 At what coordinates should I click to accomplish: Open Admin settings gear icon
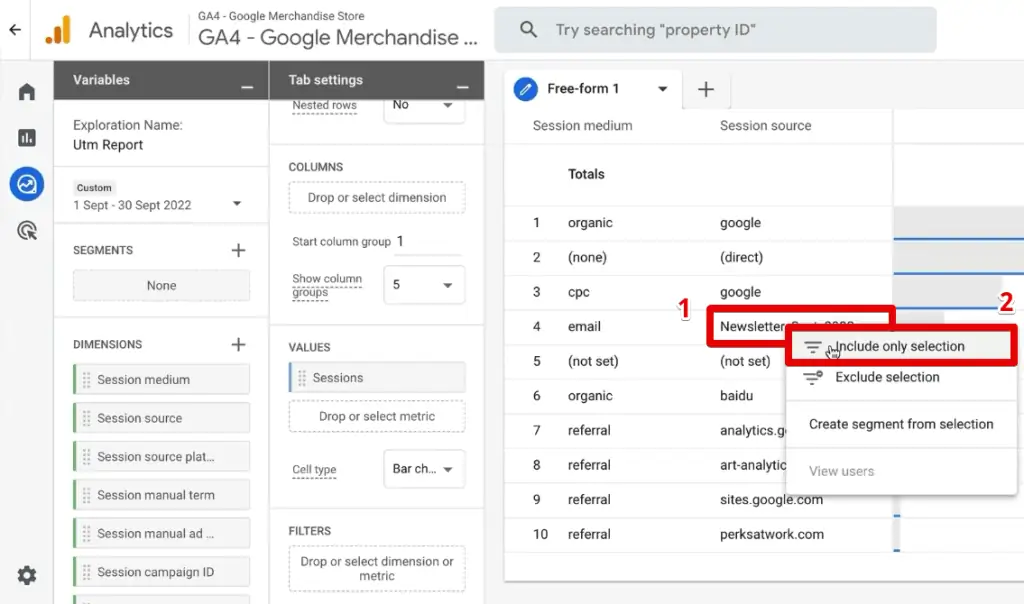point(27,575)
